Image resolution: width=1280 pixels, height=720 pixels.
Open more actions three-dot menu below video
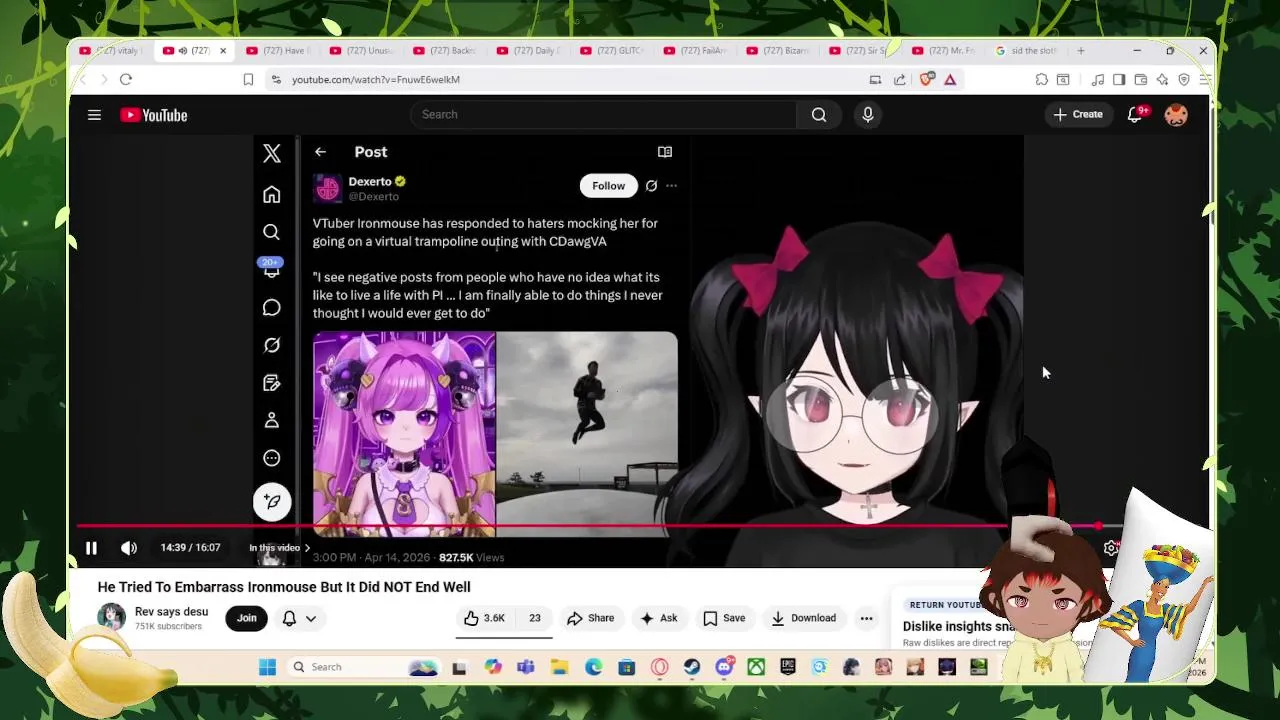click(867, 618)
